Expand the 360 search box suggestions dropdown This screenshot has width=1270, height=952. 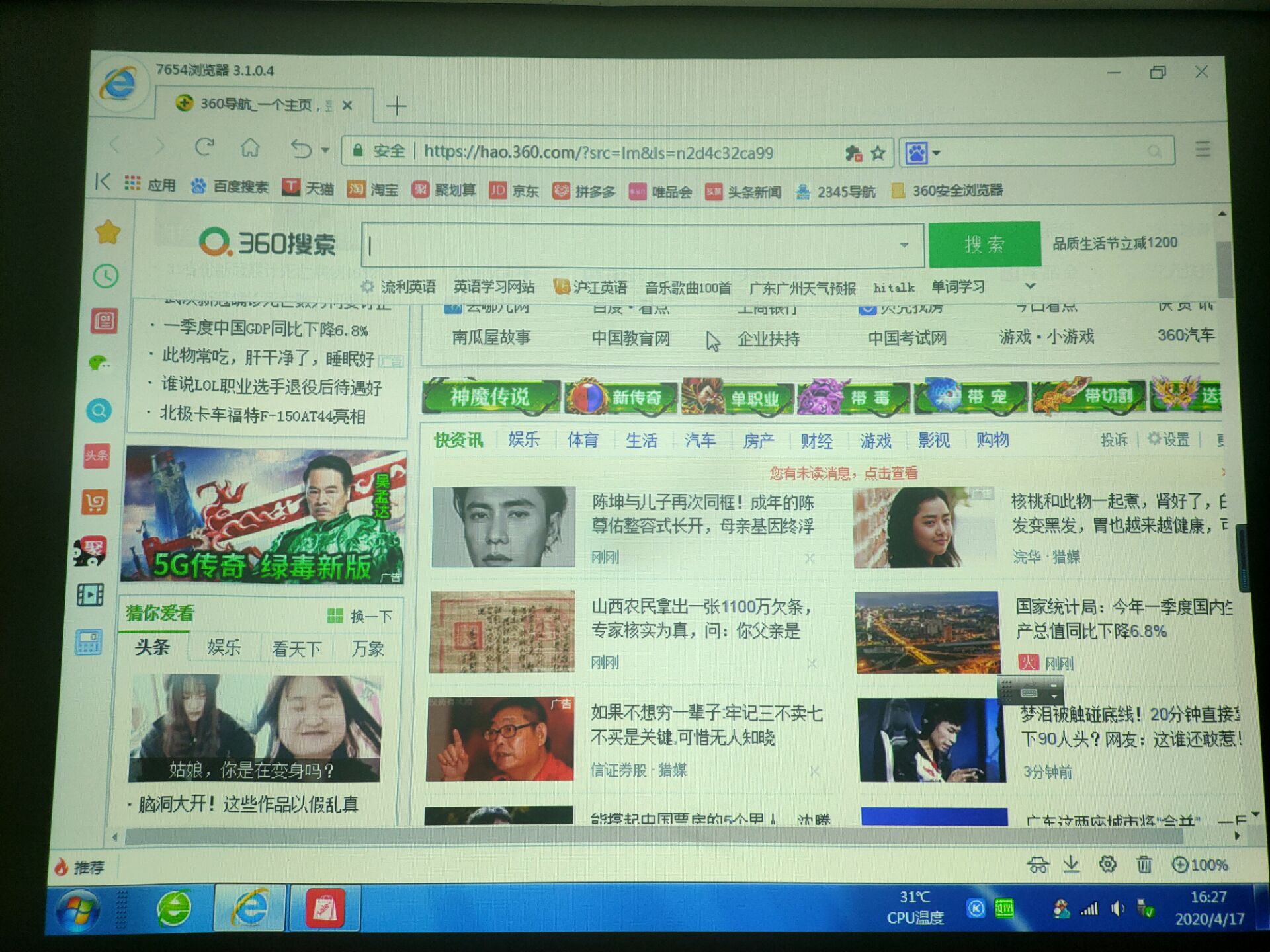coord(904,245)
